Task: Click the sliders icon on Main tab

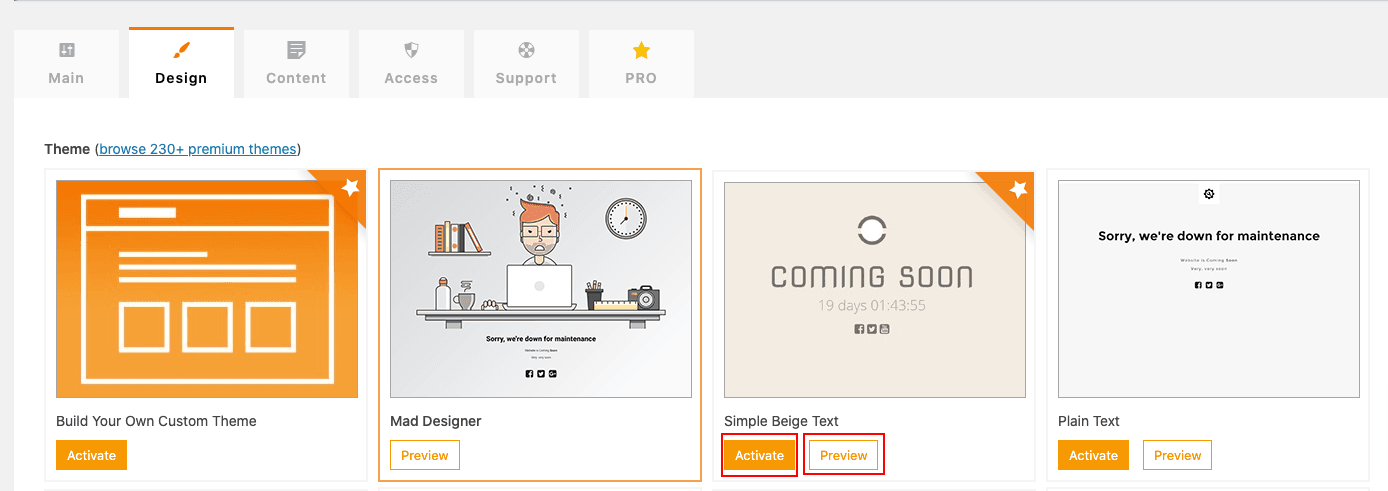Action: pos(67,50)
